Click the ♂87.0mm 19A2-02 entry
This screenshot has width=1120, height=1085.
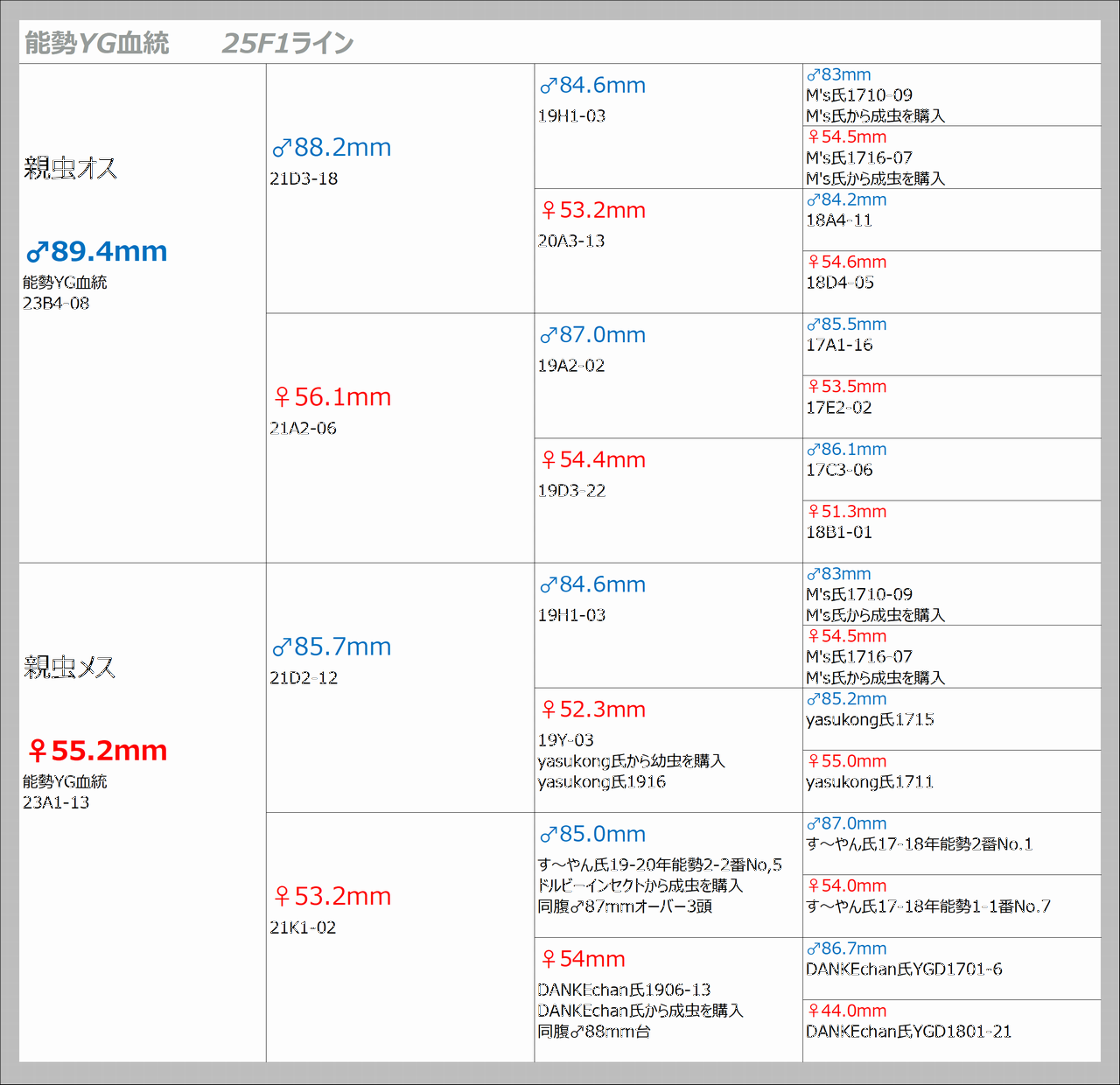coord(592,348)
